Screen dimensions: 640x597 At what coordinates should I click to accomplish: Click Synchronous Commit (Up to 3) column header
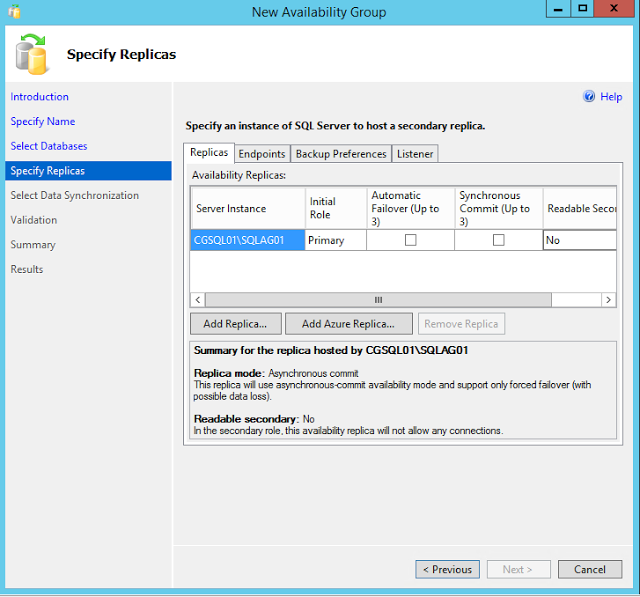499,208
